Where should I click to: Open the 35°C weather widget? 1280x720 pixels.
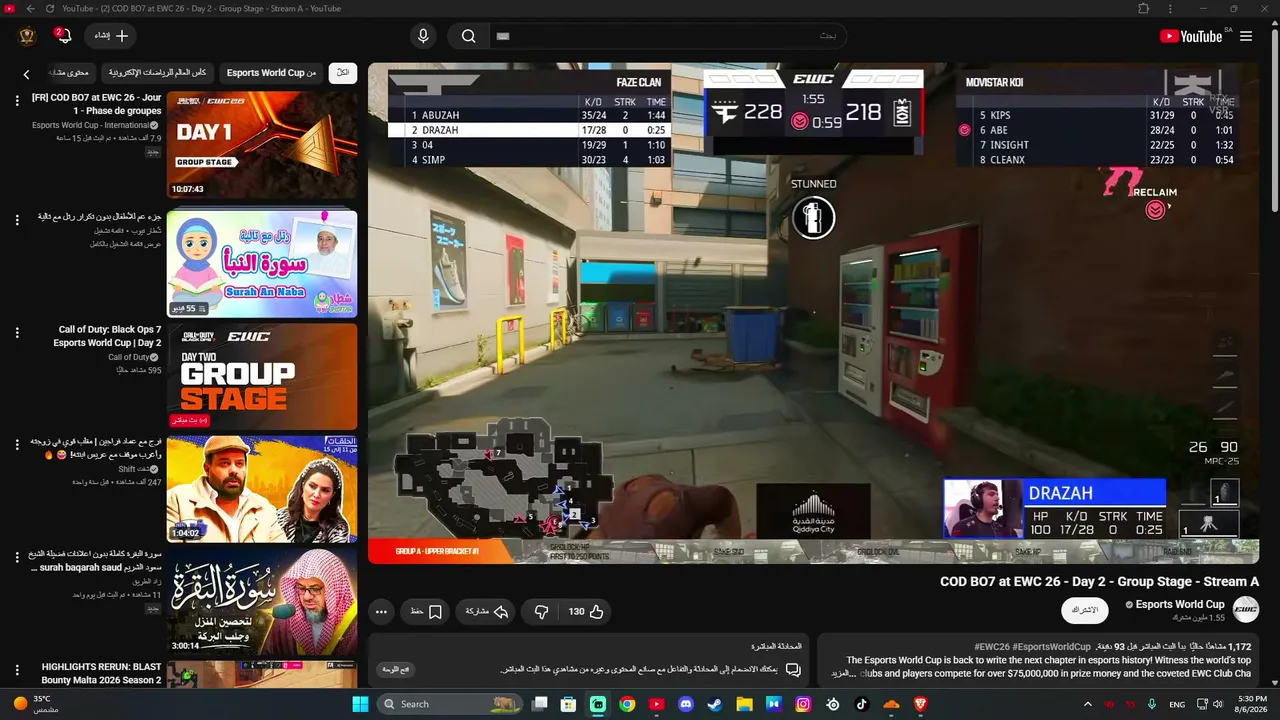pos(37,704)
